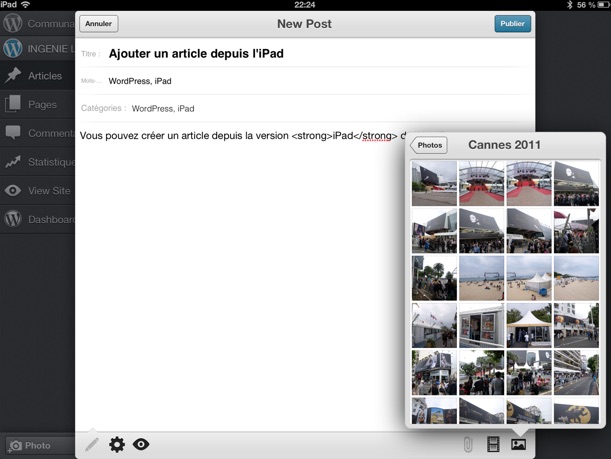Select third photo in second row
Viewport: 611px width, 459px height.
tap(529, 231)
